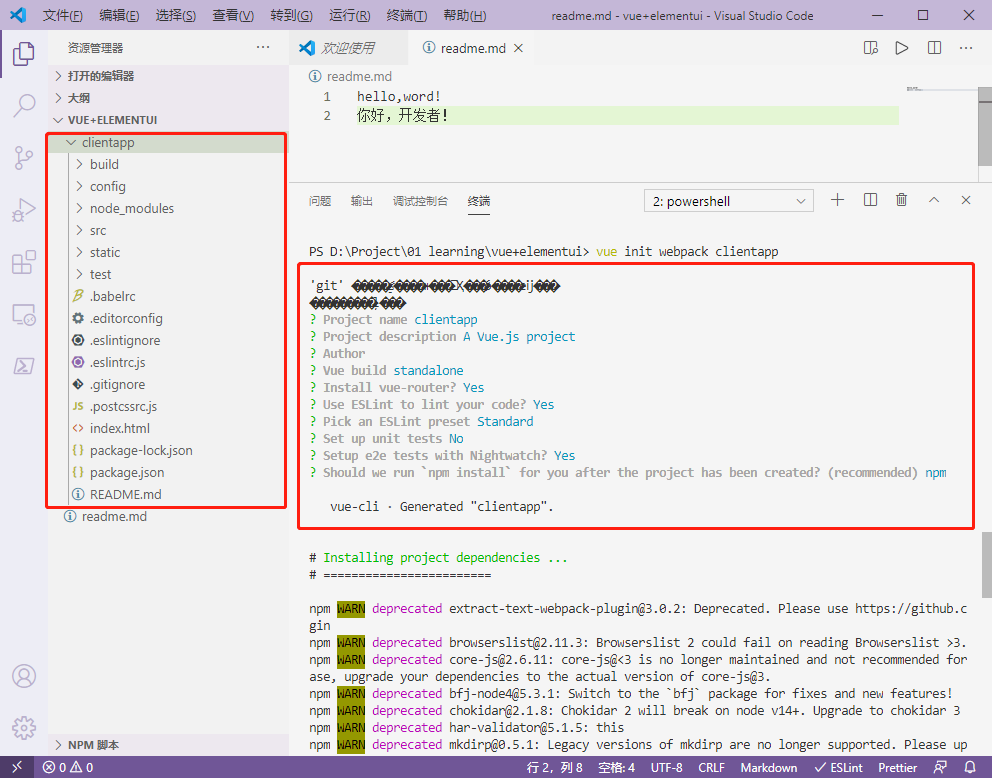This screenshot has height=778, width=992.
Task: Click the feedback icon in status bar
Action: tap(940, 767)
